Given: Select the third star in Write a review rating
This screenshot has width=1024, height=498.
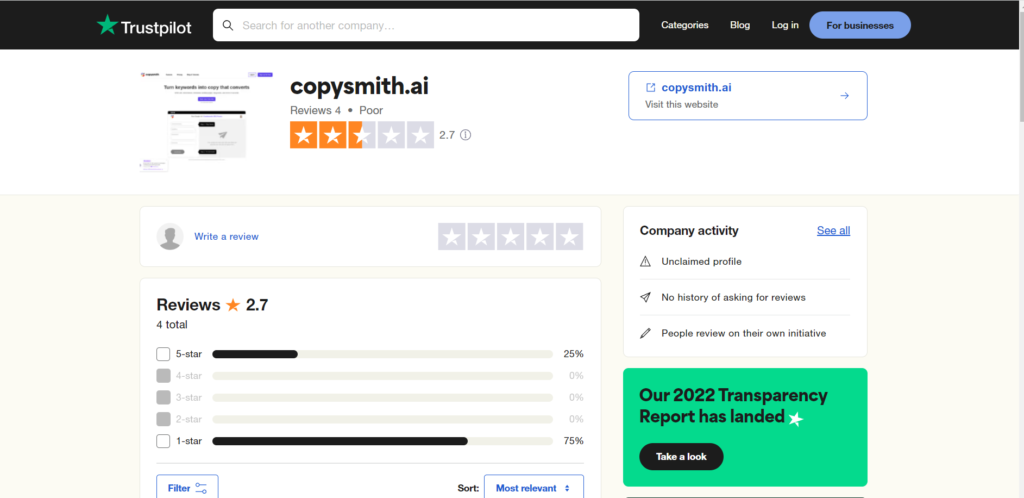Looking at the screenshot, I should pos(511,237).
